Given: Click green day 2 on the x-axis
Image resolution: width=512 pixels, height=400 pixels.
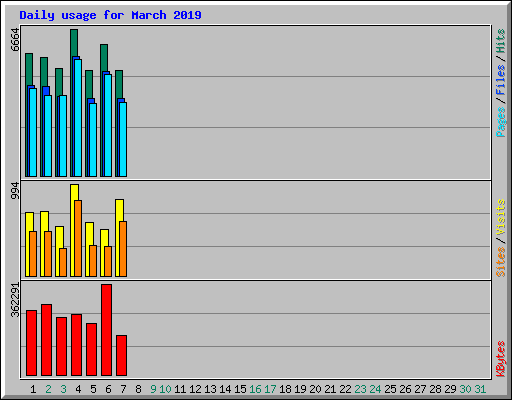Looking at the screenshot, I should click(48, 389).
